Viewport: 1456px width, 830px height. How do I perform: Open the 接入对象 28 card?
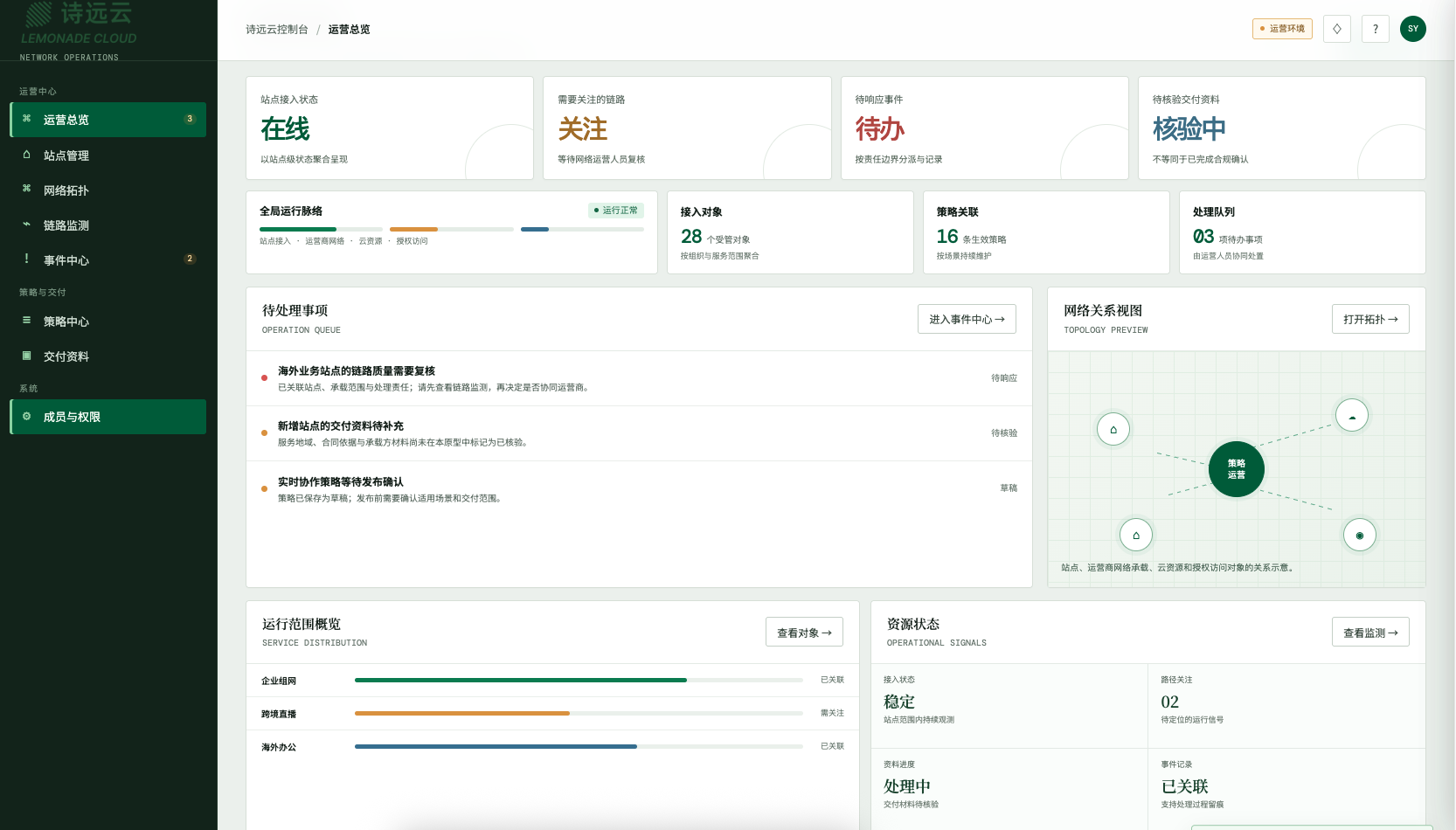(x=790, y=232)
